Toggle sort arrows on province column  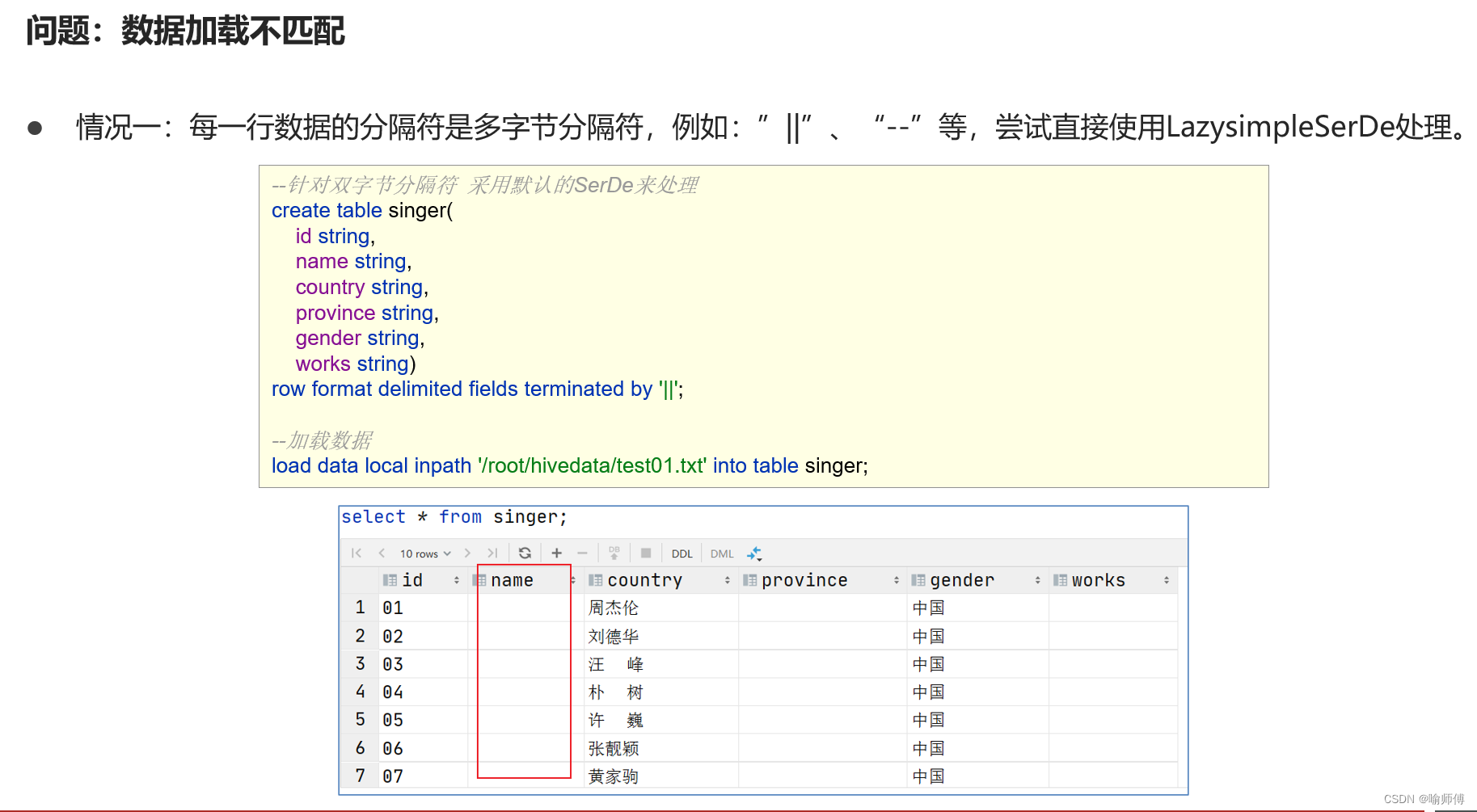[x=897, y=580]
